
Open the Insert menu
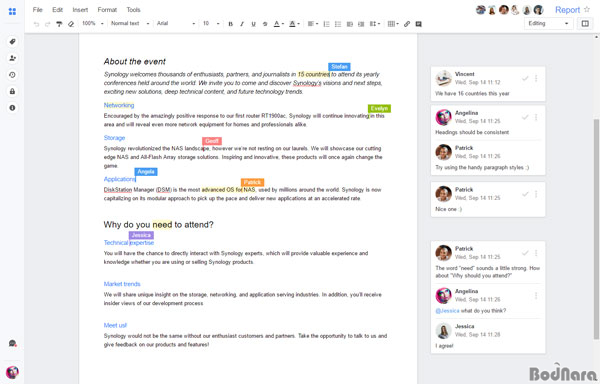point(80,10)
